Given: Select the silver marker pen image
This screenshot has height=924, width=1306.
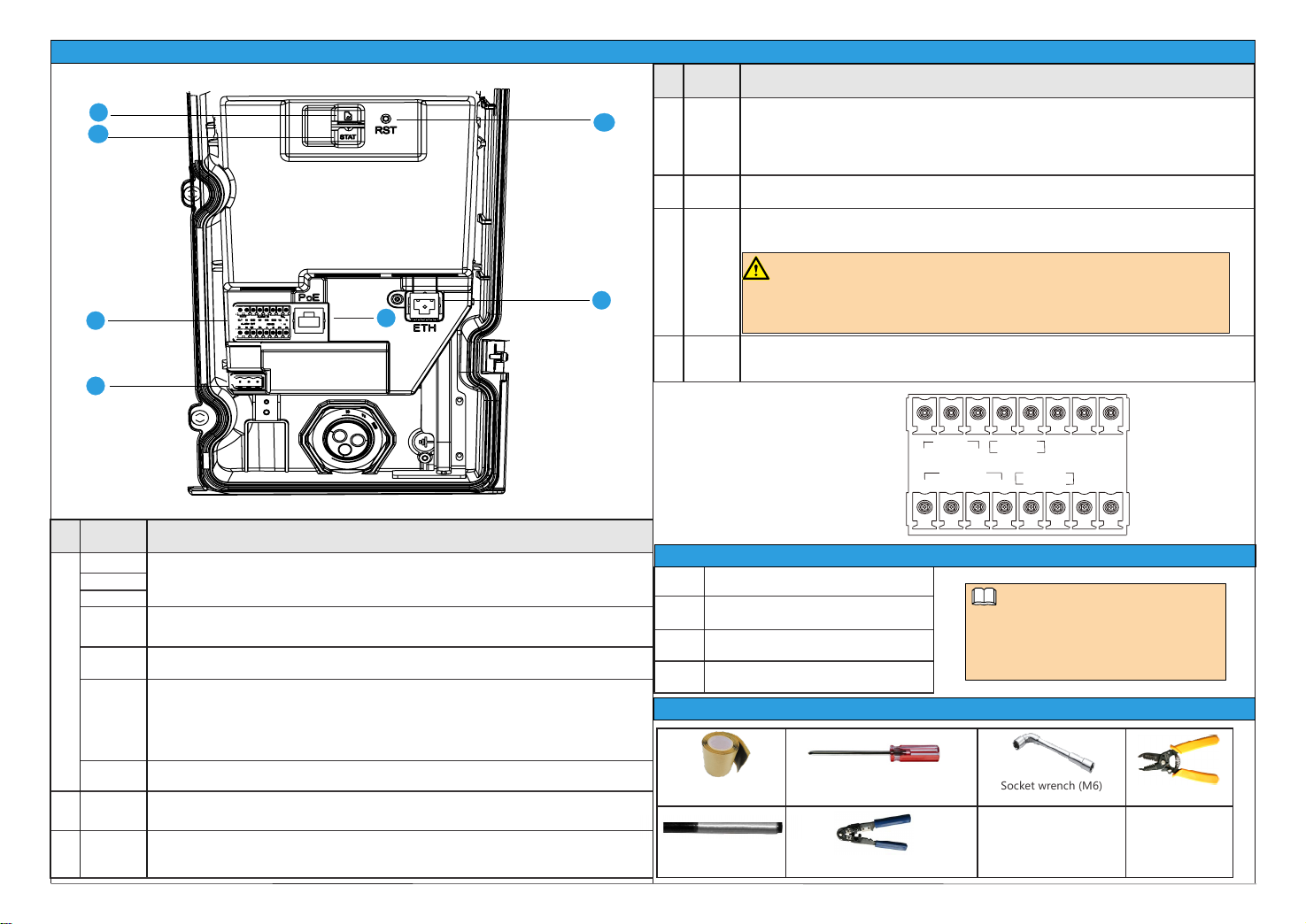Looking at the screenshot, I should (723, 828).
